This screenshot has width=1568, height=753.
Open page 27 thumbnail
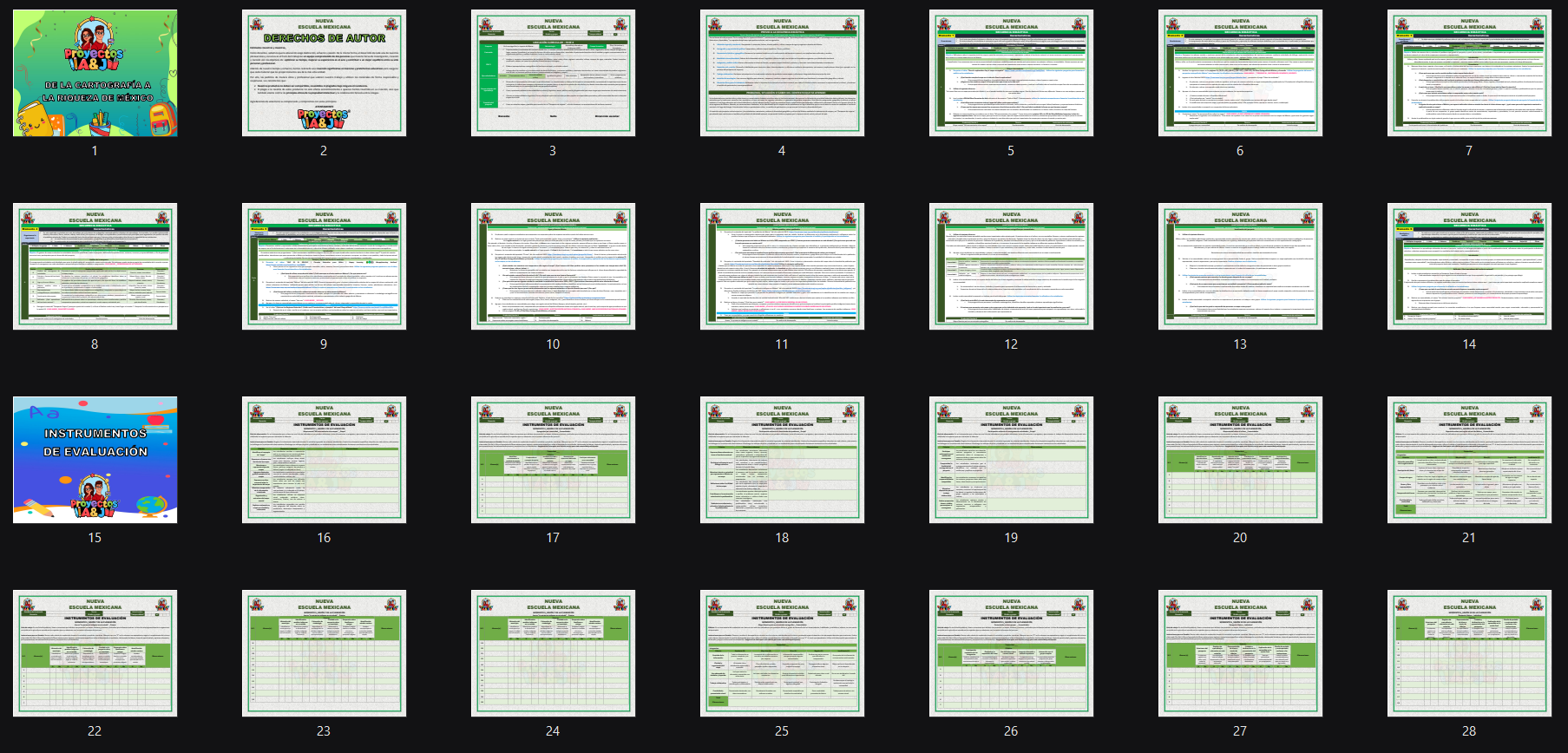(1240, 653)
